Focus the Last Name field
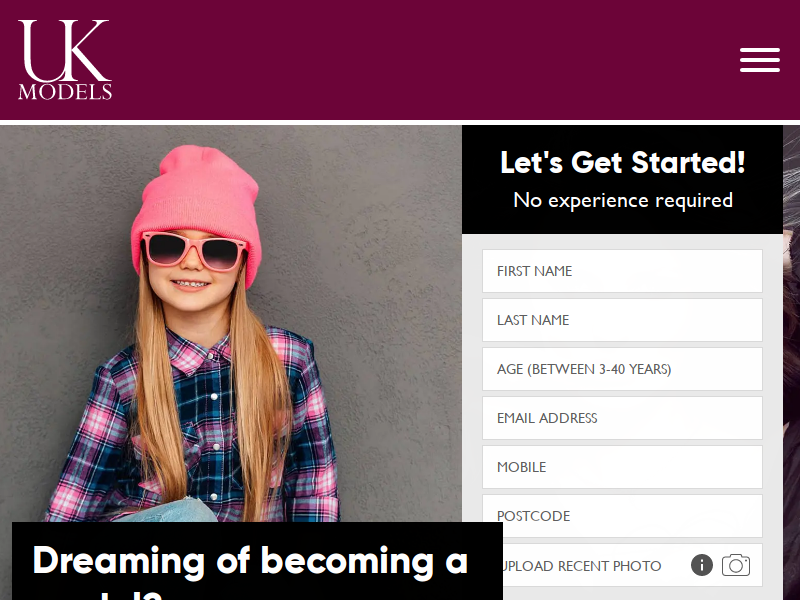This screenshot has width=800, height=600. point(622,320)
